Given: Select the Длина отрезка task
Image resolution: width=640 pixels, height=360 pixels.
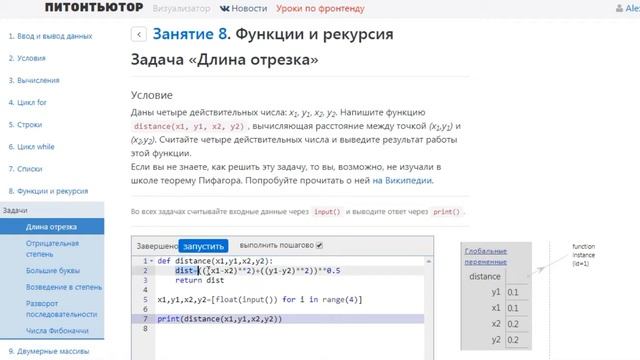Looking at the screenshot, I should point(52,227).
